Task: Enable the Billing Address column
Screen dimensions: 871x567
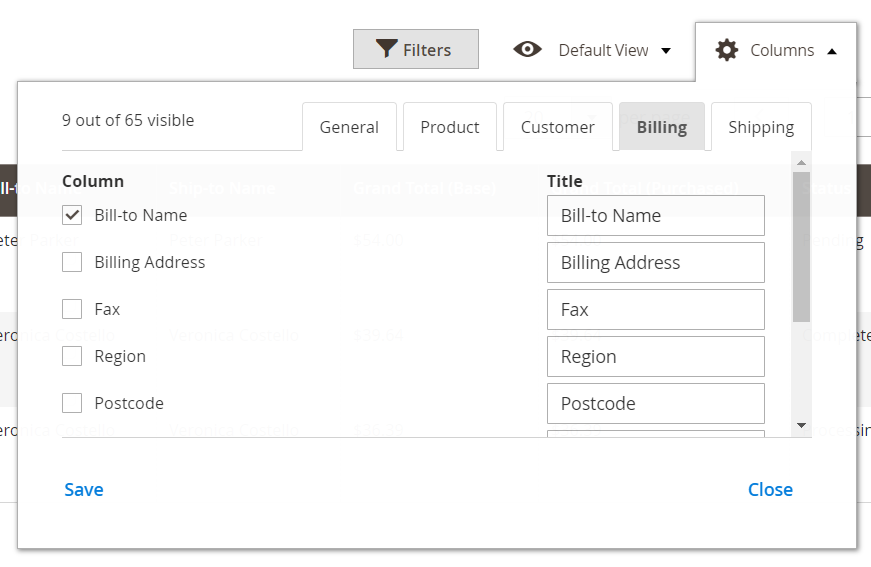Action: [x=72, y=262]
